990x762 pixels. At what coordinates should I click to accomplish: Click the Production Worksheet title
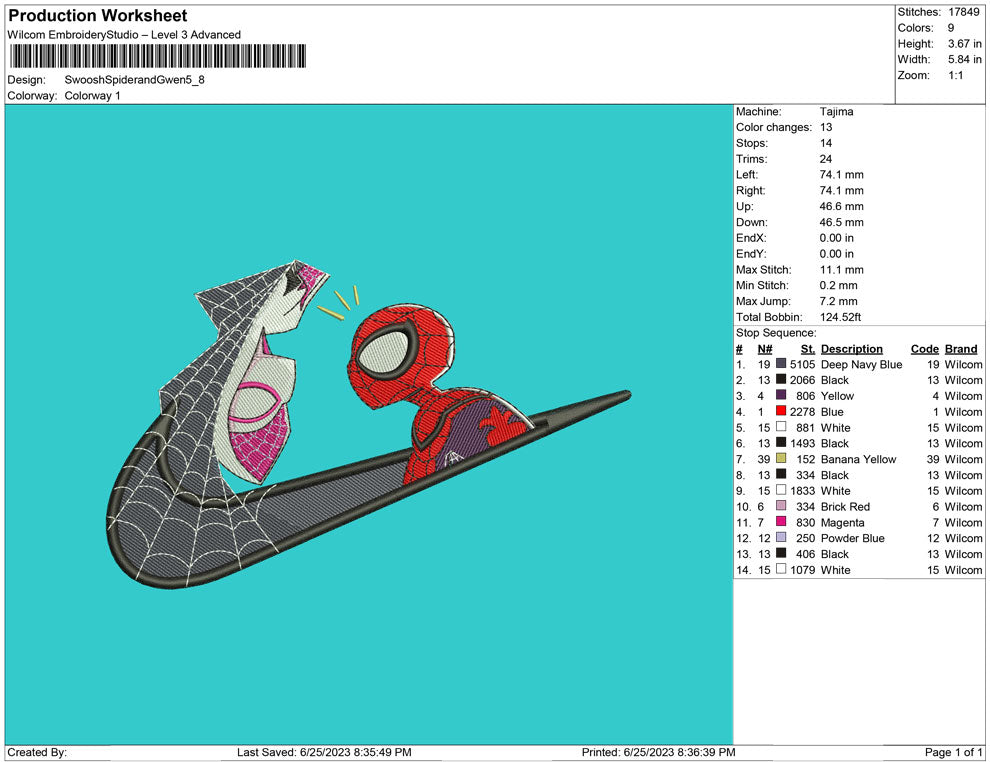point(97,16)
